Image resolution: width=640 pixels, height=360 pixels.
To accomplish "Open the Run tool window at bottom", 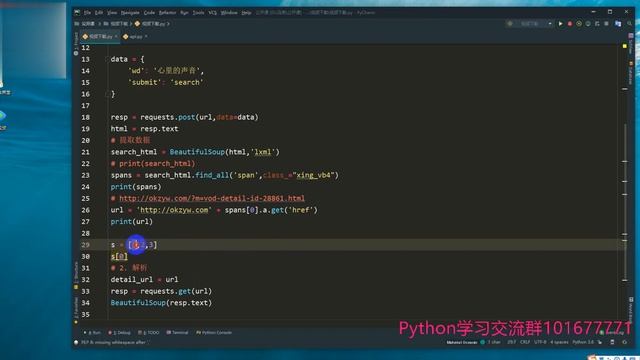I will tap(93, 333).
